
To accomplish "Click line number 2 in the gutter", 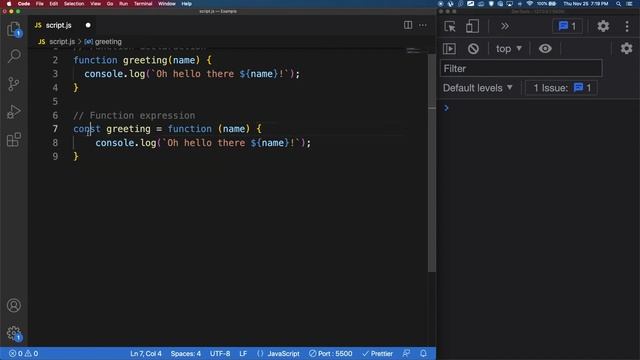I will click(x=55, y=60).
